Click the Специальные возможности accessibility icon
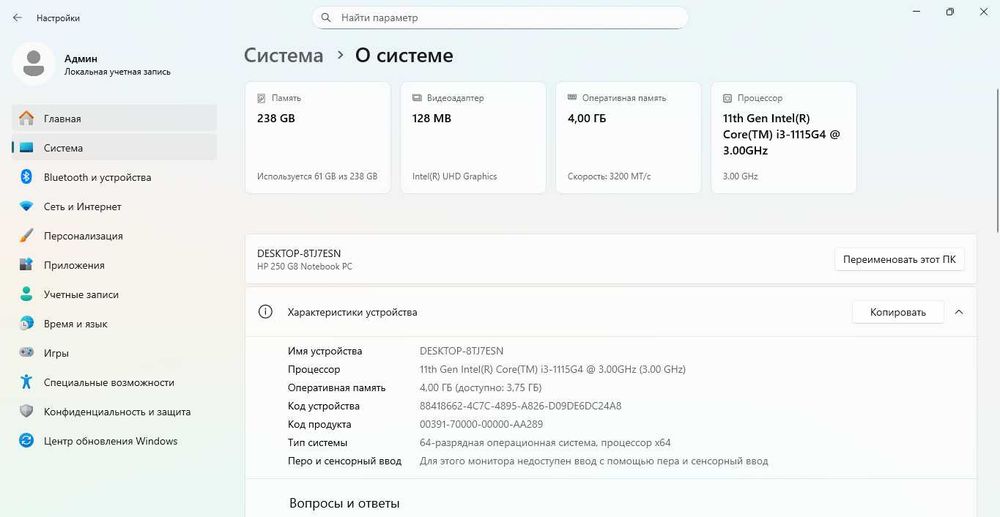The image size is (1000, 517). coord(27,382)
